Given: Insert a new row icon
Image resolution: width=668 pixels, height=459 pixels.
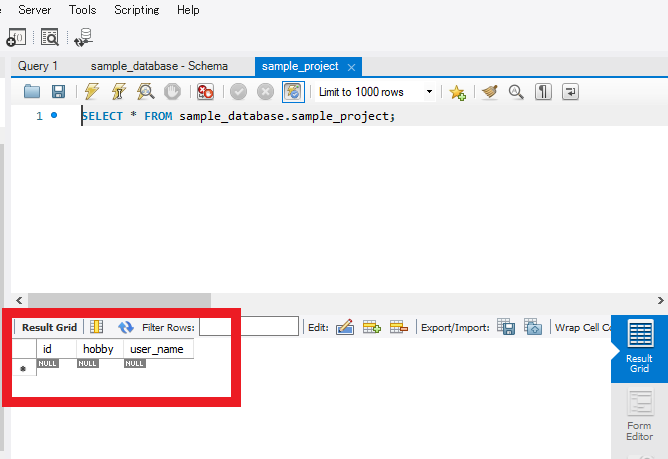Looking at the screenshot, I should tap(371, 327).
